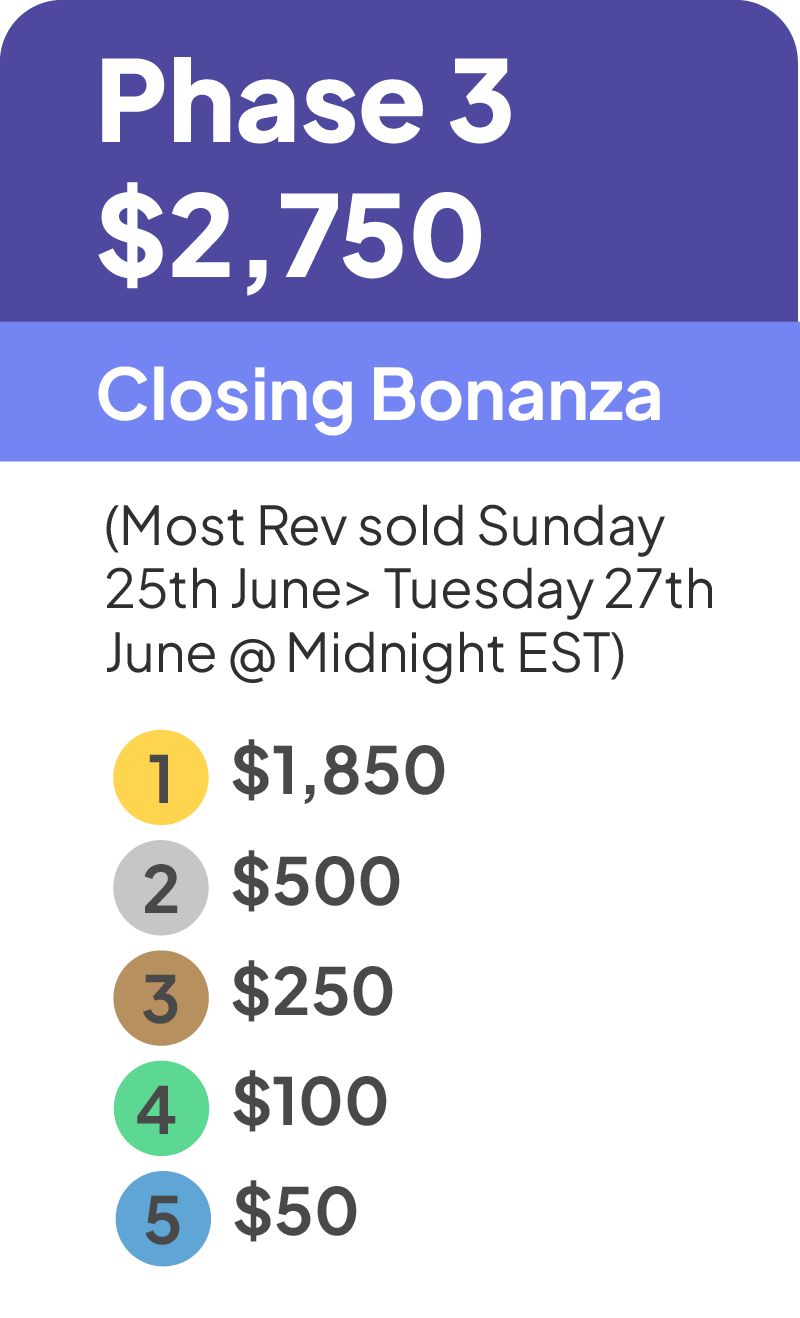Image resolution: width=800 pixels, height=1318 pixels.
Task: Open the Closing Bonanza banner
Action: (x=400, y=392)
